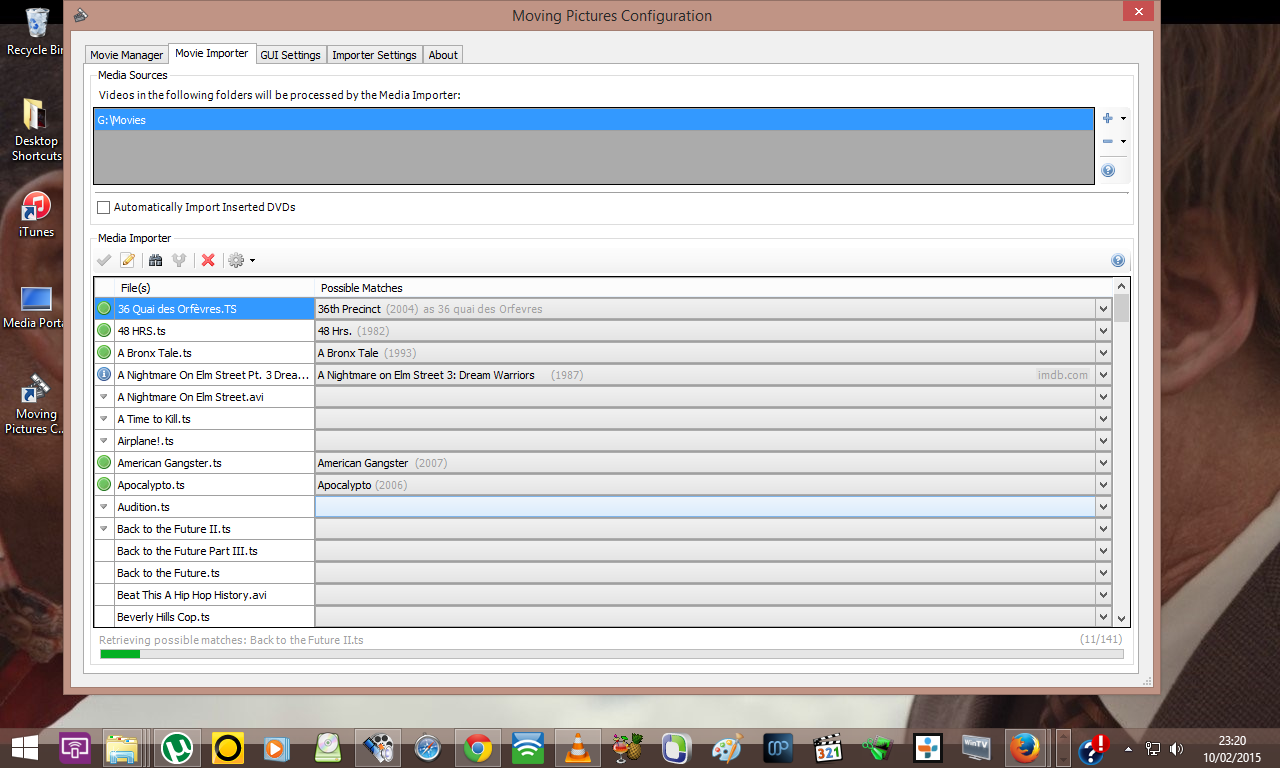Select the G:\Movies media source entry
Screen dimensions: 1280x768
tap(594, 120)
